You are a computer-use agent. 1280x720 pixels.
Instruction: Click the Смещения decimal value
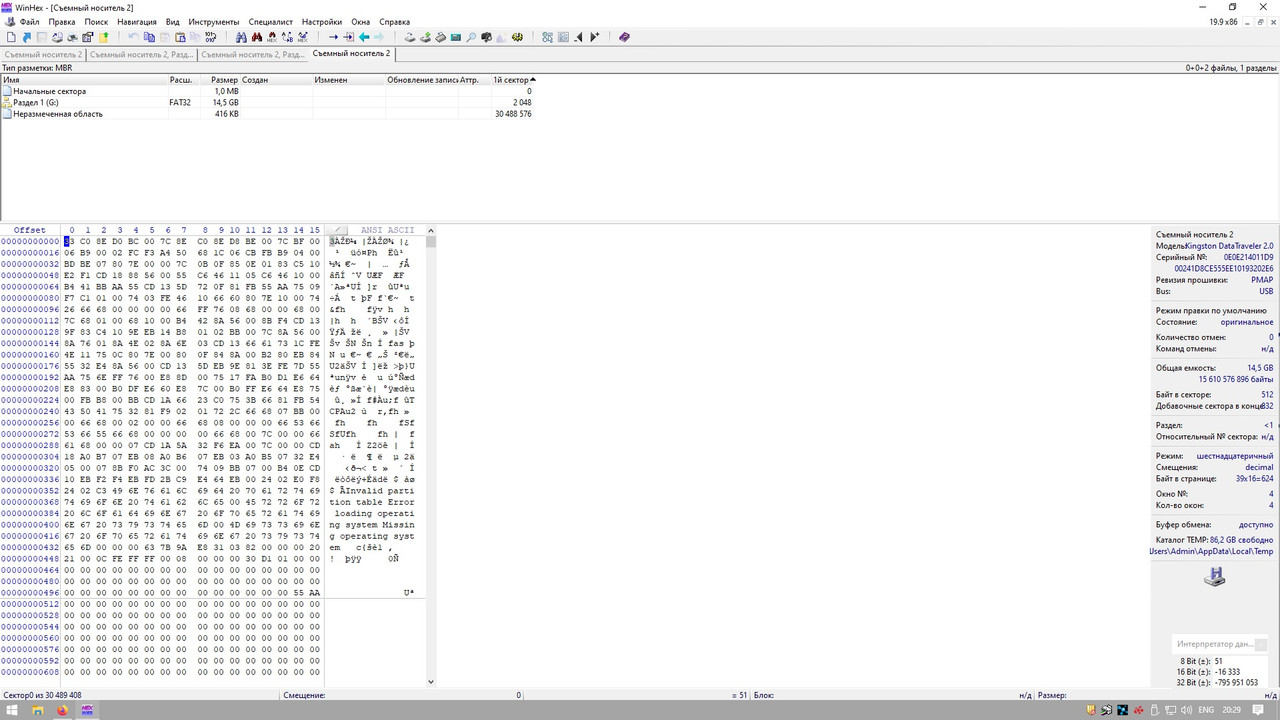click(1259, 467)
